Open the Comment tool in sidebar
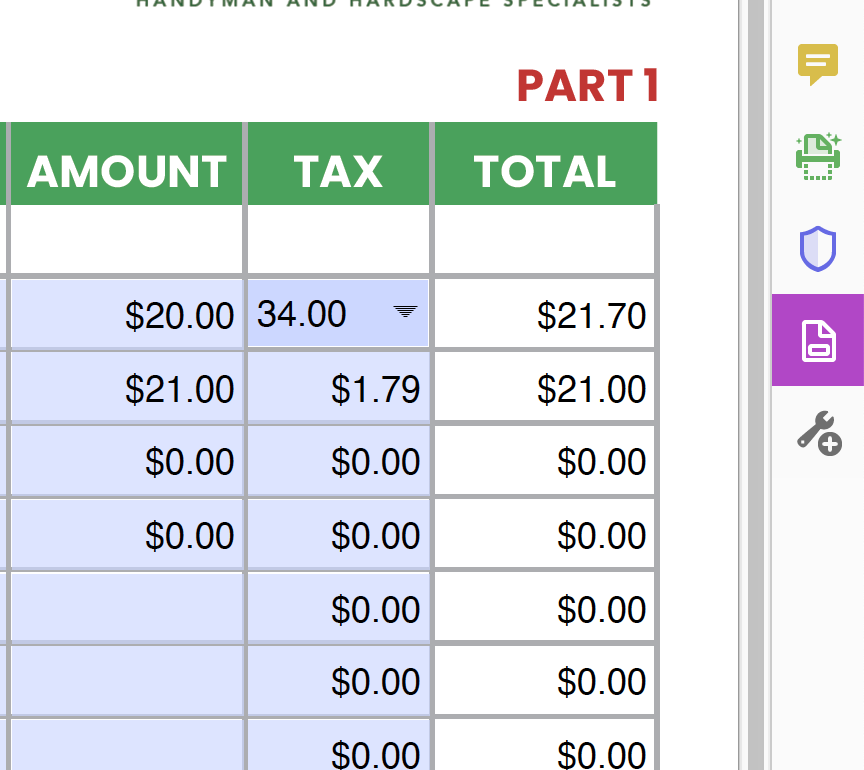Viewport: 864px width, 770px height. tap(817, 65)
